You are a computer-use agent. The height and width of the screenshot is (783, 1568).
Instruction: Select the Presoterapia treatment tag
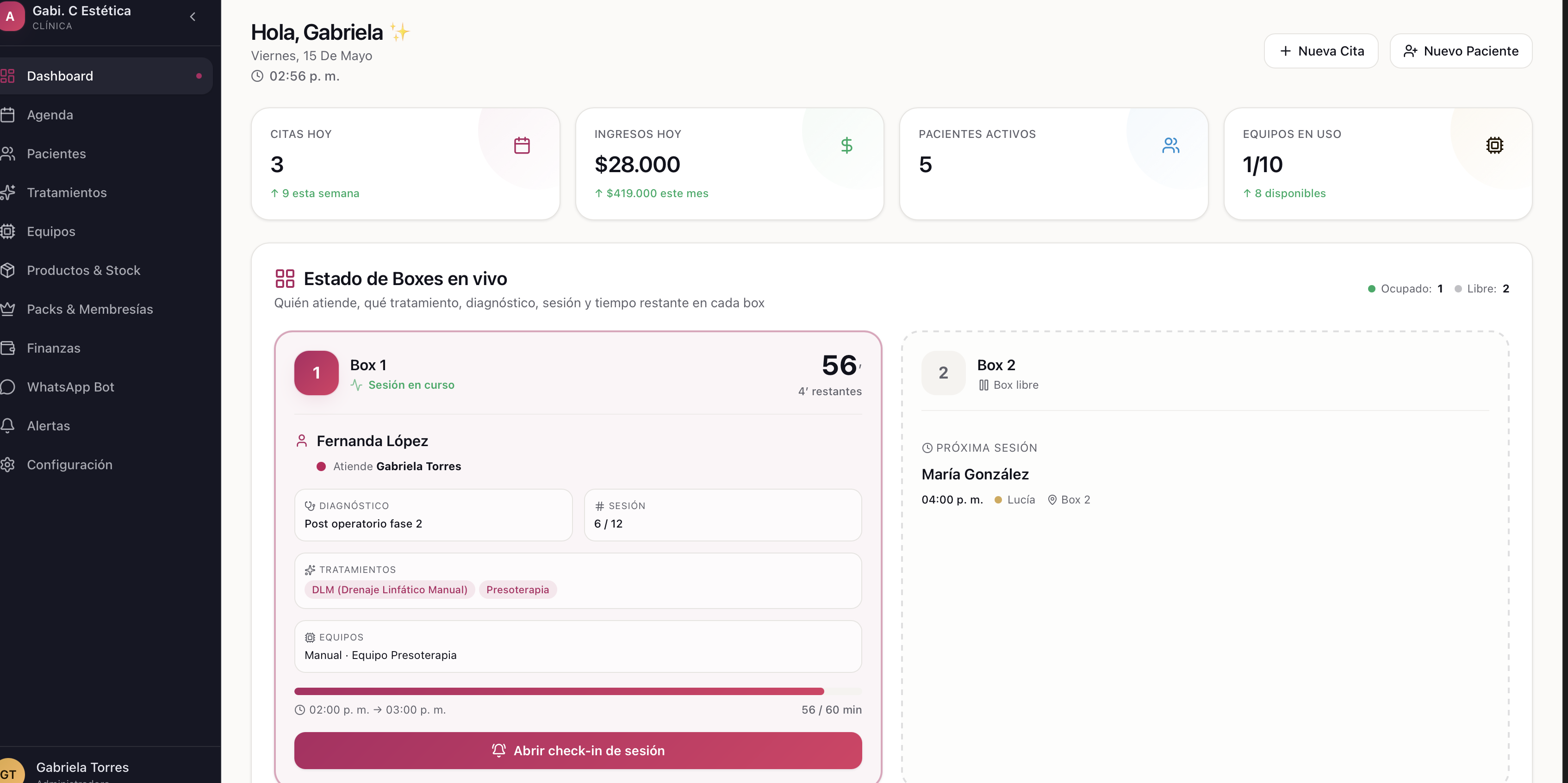(517, 590)
